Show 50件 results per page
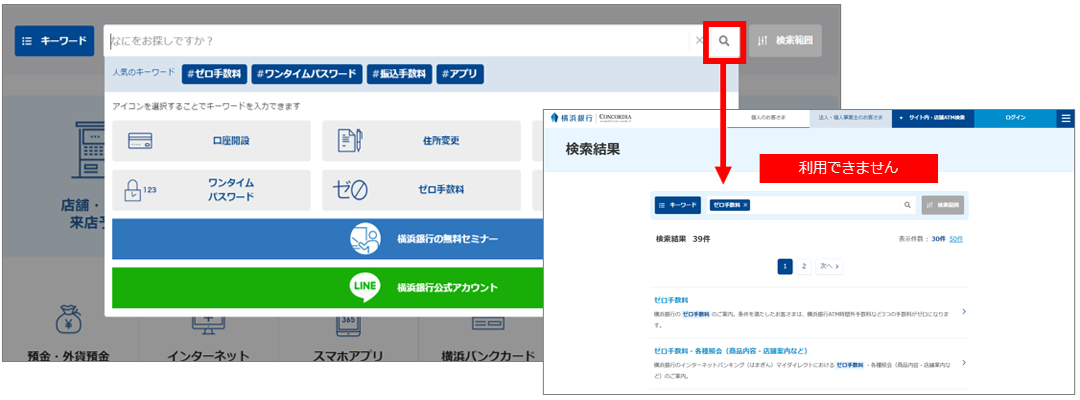1080x400 pixels. tap(956, 240)
